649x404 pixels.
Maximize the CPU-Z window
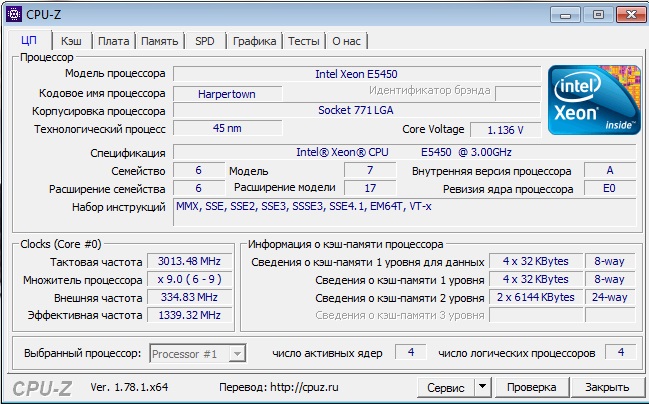598,15
